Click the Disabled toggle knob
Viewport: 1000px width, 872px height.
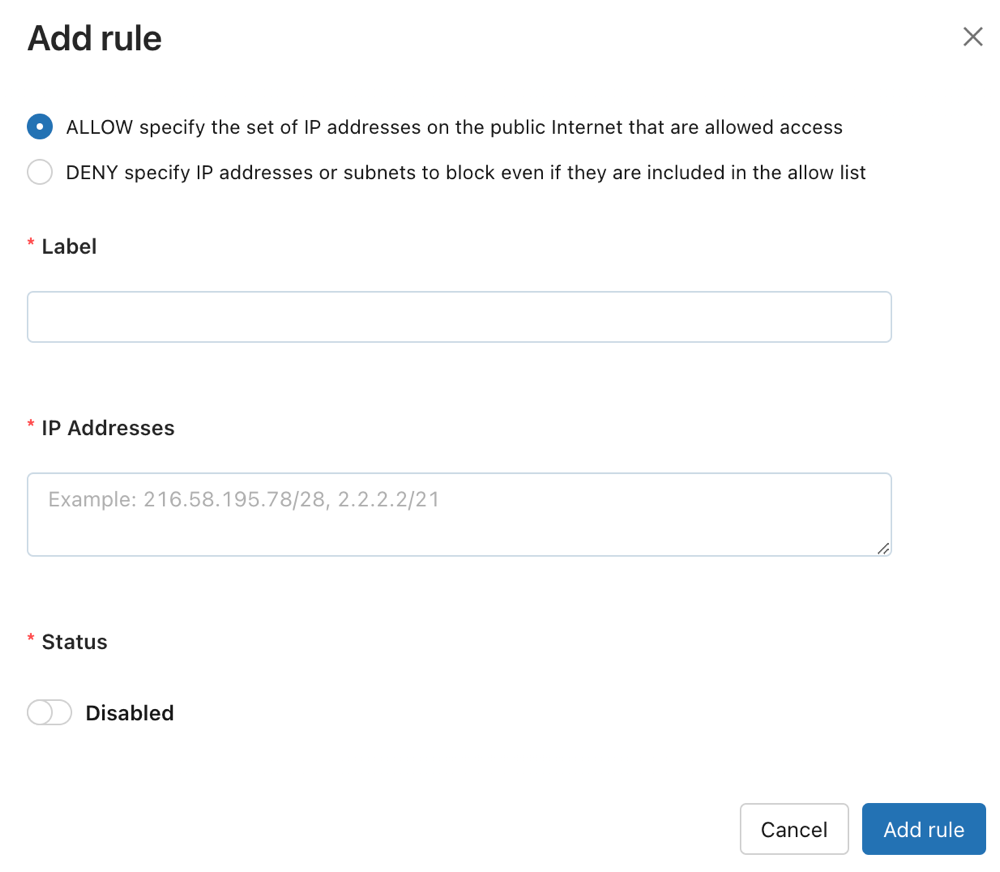click(38, 712)
